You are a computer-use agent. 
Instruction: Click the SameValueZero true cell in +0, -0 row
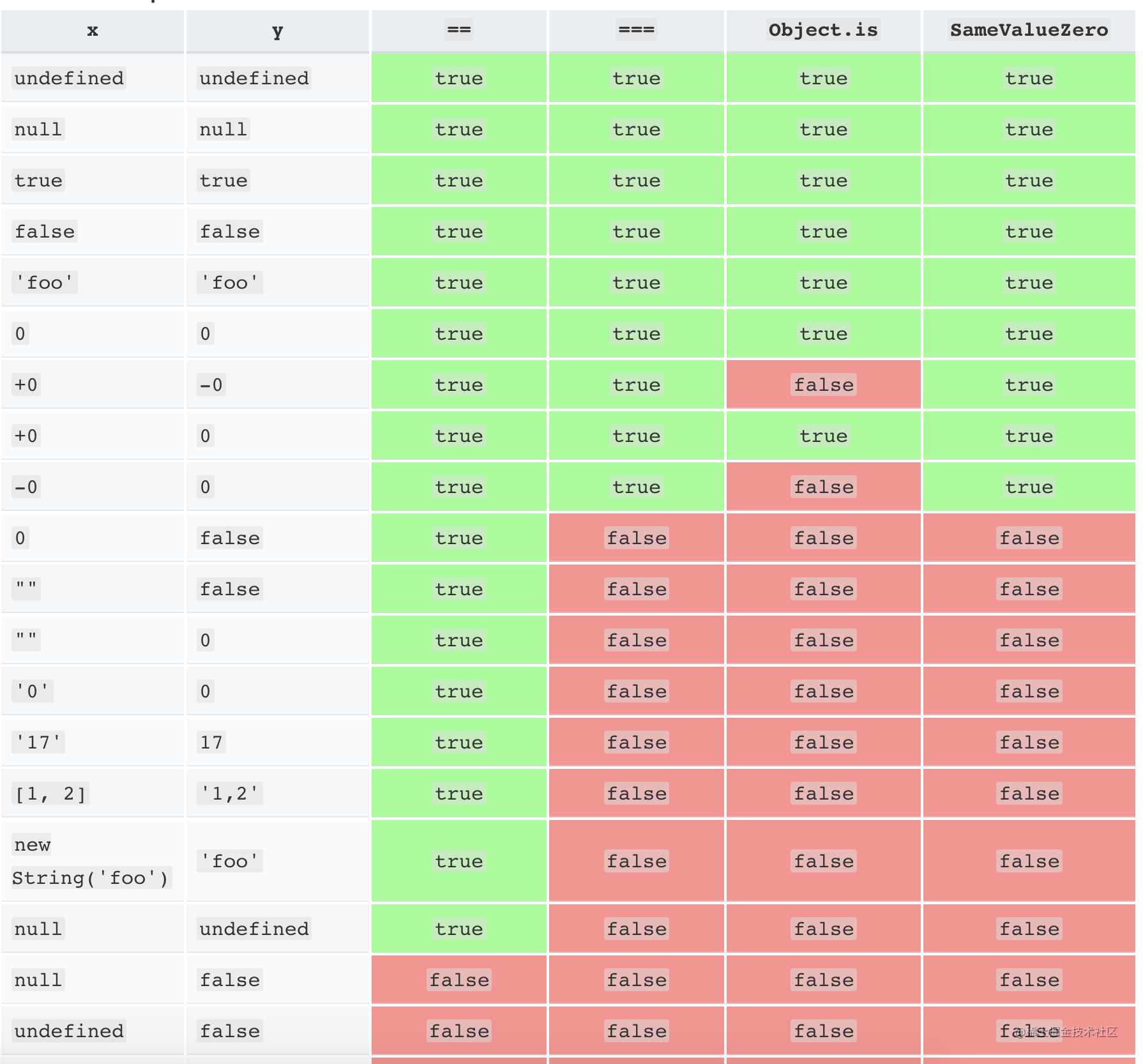1029,384
